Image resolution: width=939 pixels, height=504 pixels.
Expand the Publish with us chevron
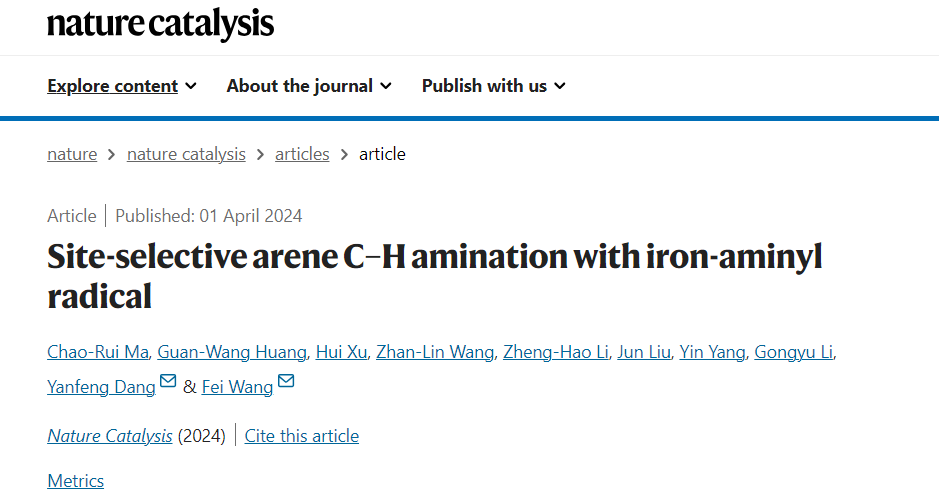560,86
